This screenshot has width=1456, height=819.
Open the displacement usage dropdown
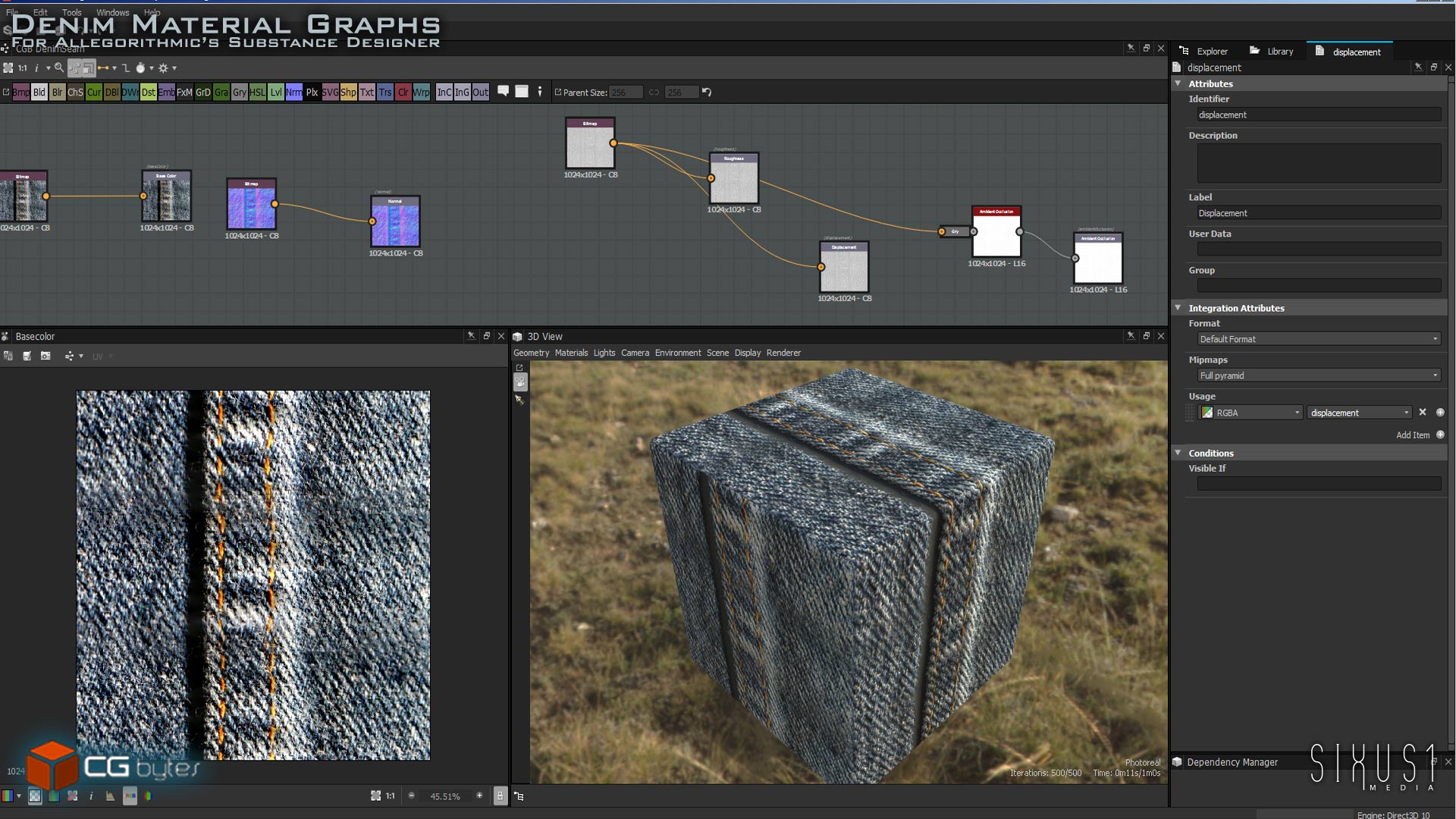[x=1359, y=413]
